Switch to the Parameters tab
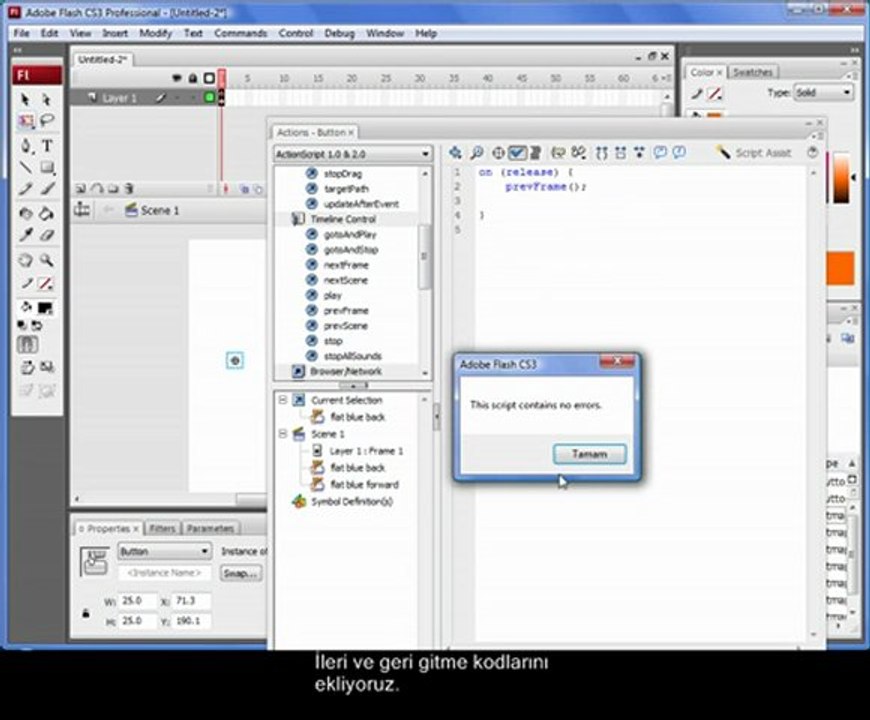The width and height of the screenshot is (870, 720). click(210, 528)
